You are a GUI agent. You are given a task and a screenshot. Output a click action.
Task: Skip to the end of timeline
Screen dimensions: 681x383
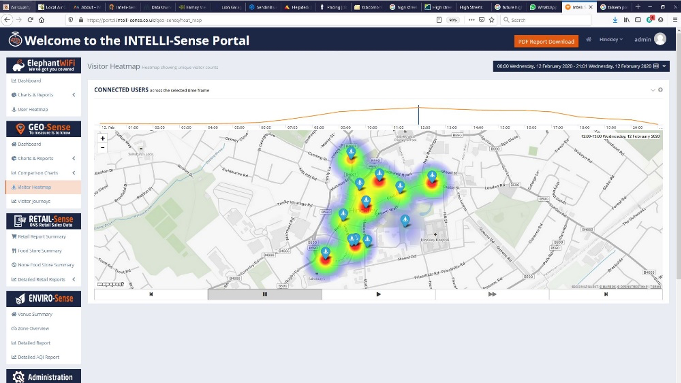[x=606, y=294]
